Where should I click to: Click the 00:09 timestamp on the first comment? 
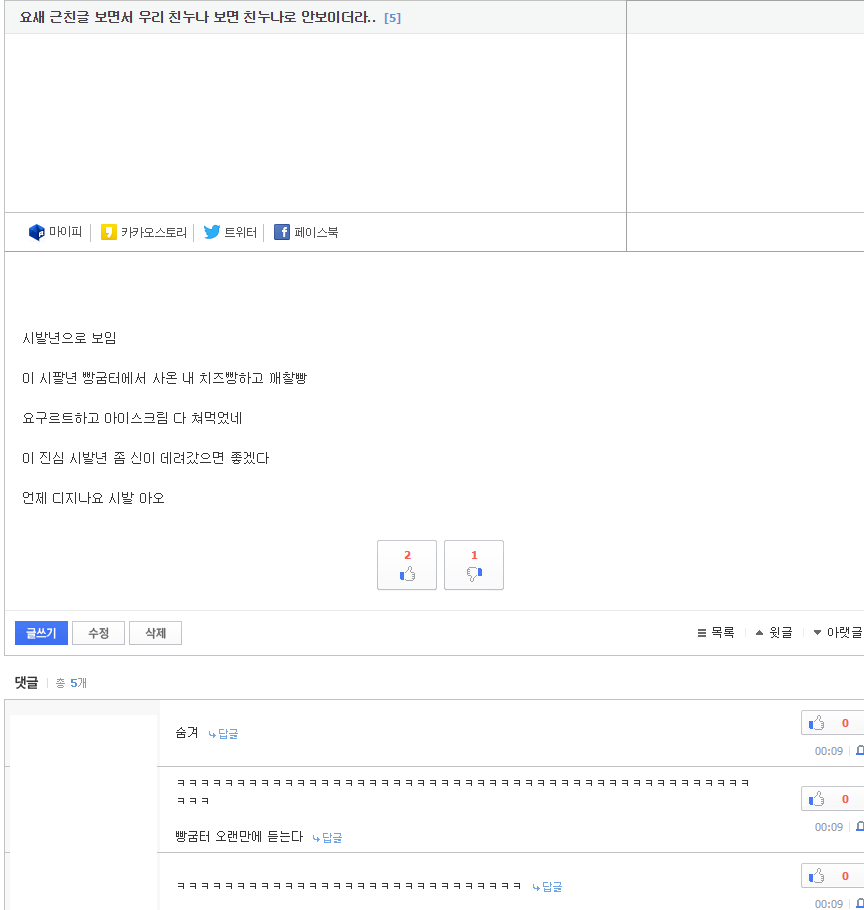829,751
